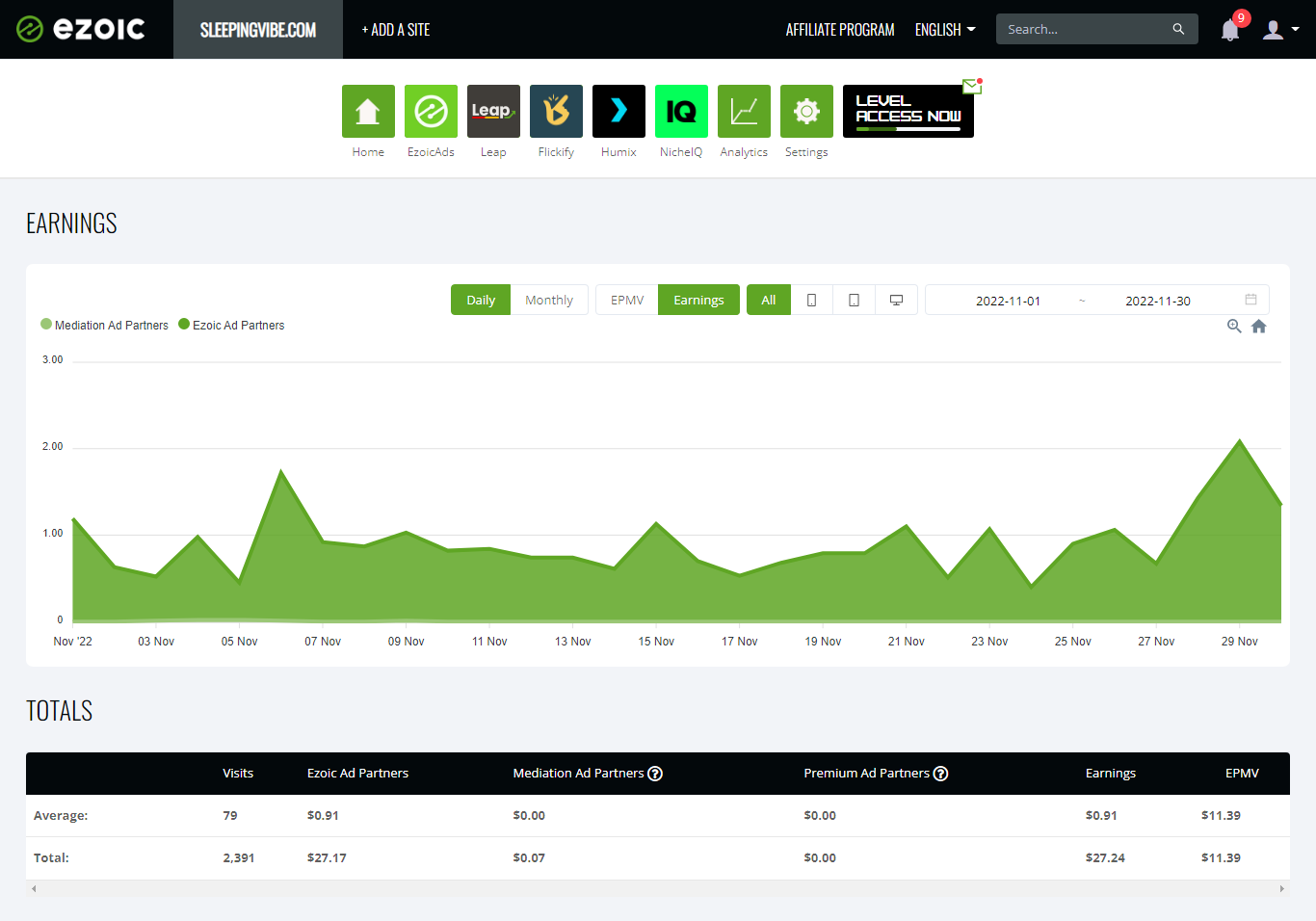The image size is (1316, 921).
Task: Click the mail envelope notification icon
Action: 972,86
